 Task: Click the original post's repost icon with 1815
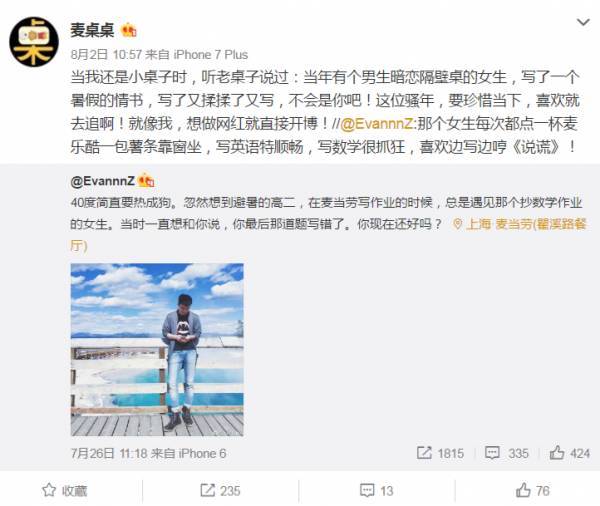coord(440,453)
